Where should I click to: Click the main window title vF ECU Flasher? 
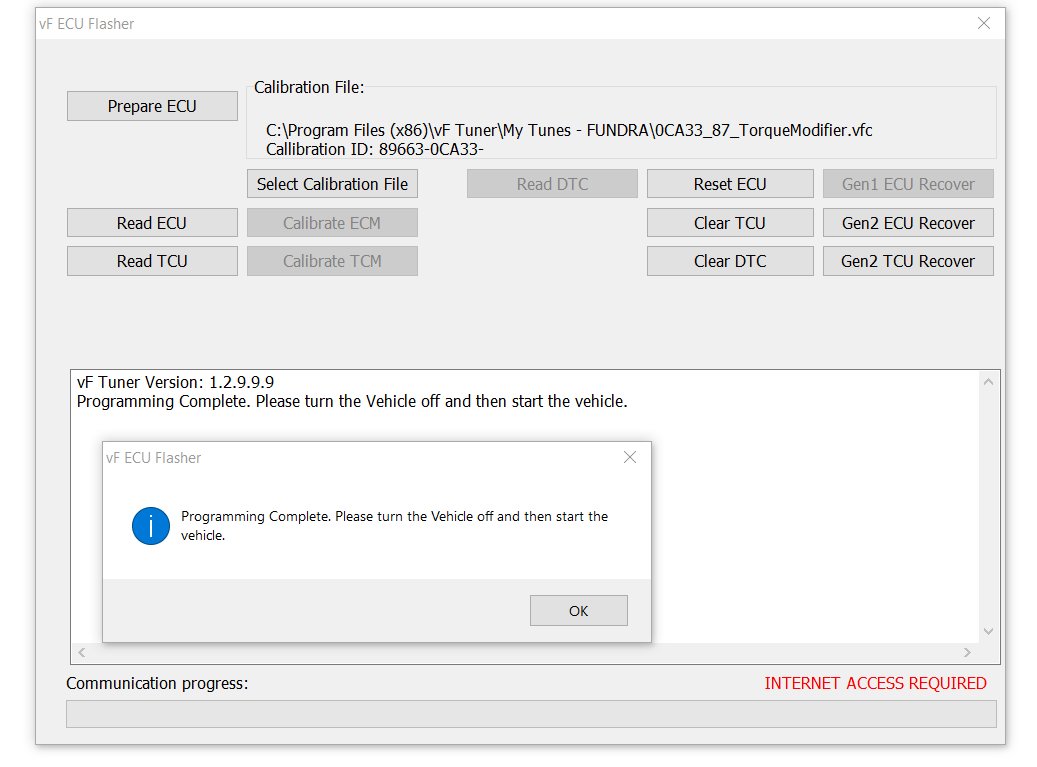(x=86, y=24)
